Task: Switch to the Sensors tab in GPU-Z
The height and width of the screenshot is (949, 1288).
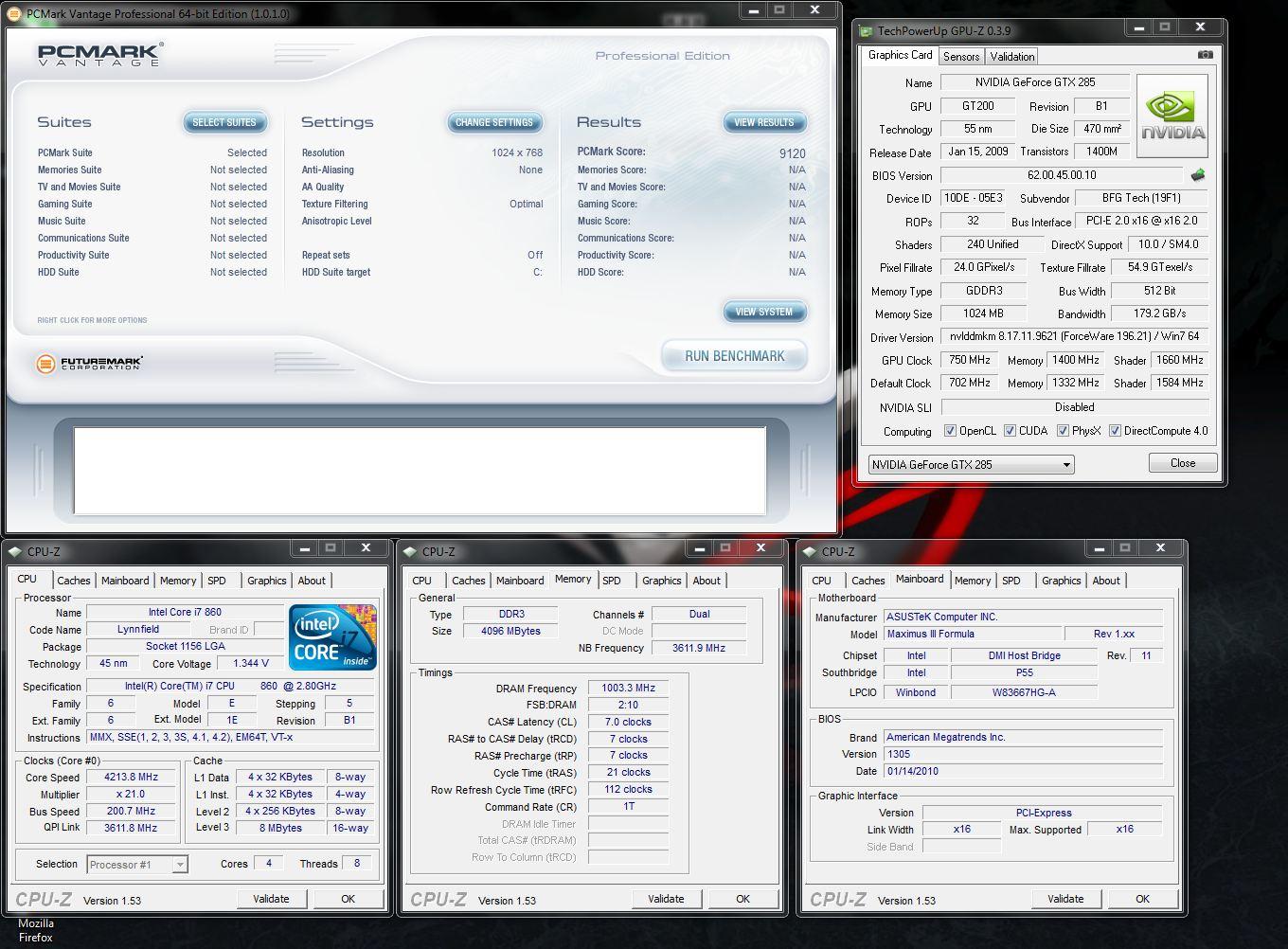Action: tap(960, 57)
